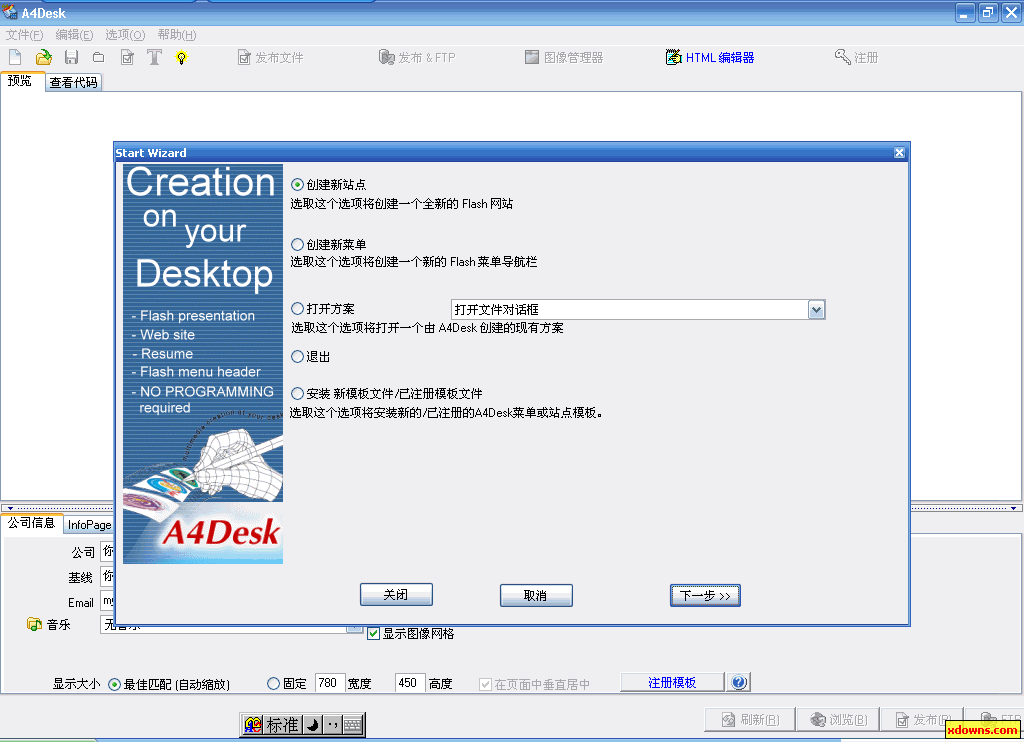The width and height of the screenshot is (1024, 742).
Task: Select the 创建新站点 radio option
Action: pyautogui.click(x=297, y=185)
